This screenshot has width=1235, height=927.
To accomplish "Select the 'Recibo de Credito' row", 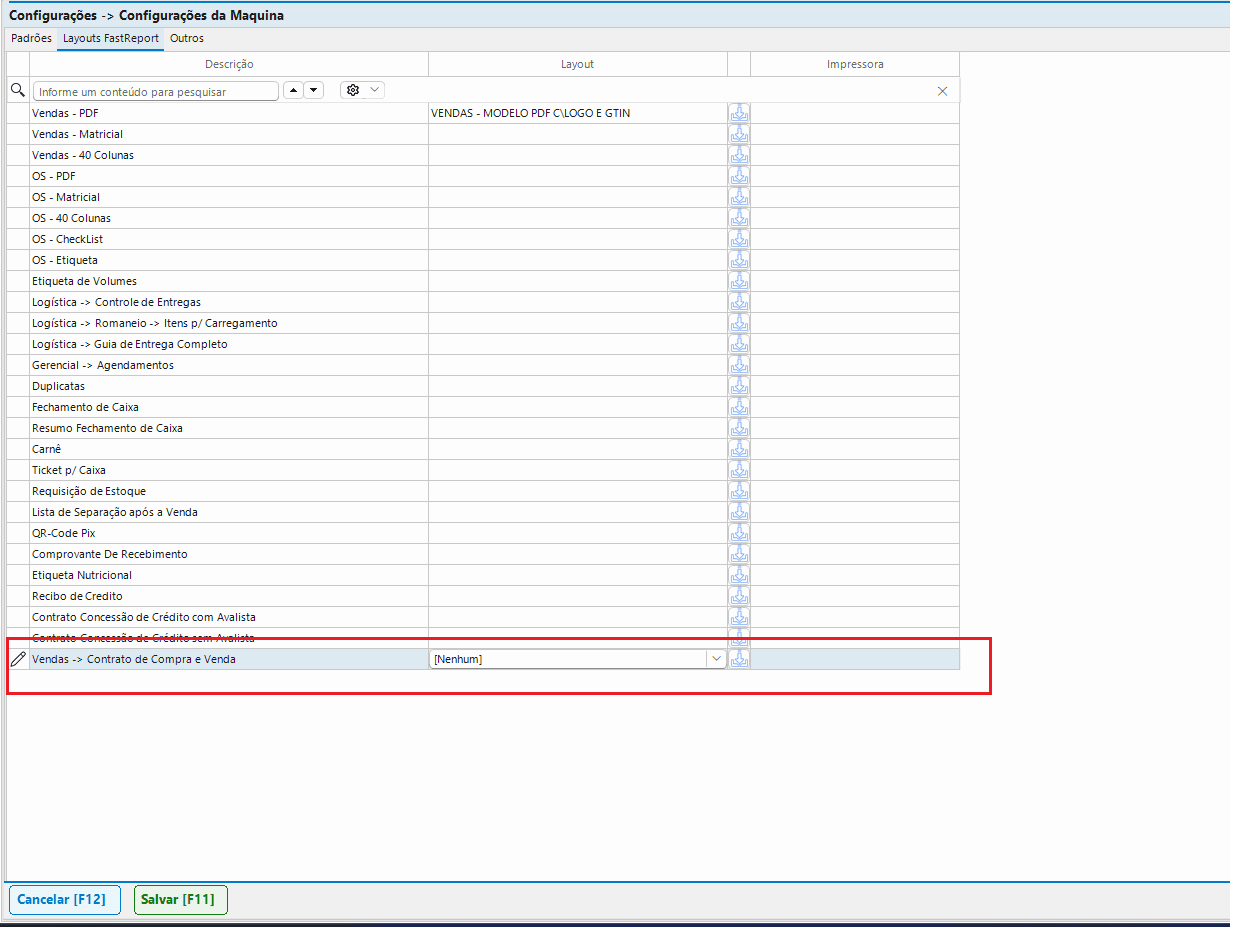I will 483,596.
